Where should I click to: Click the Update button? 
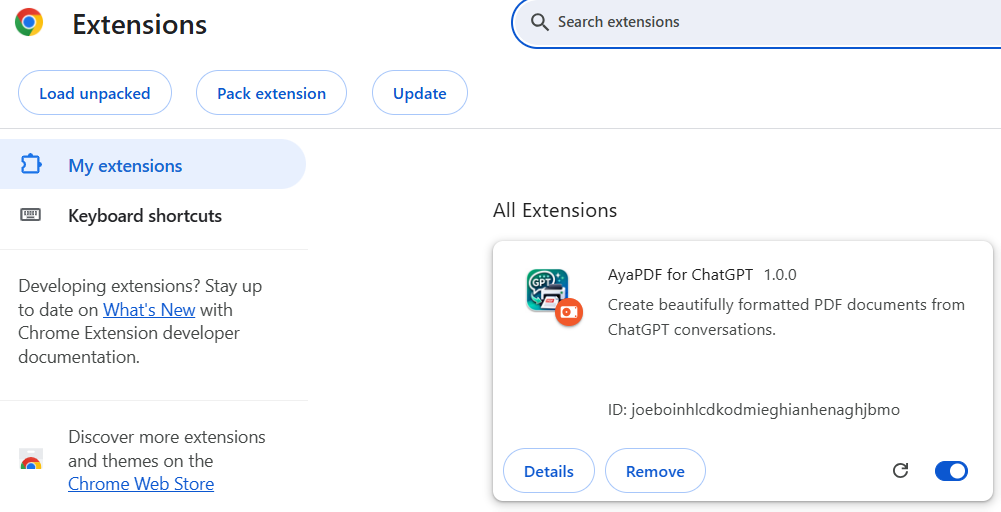(x=419, y=93)
